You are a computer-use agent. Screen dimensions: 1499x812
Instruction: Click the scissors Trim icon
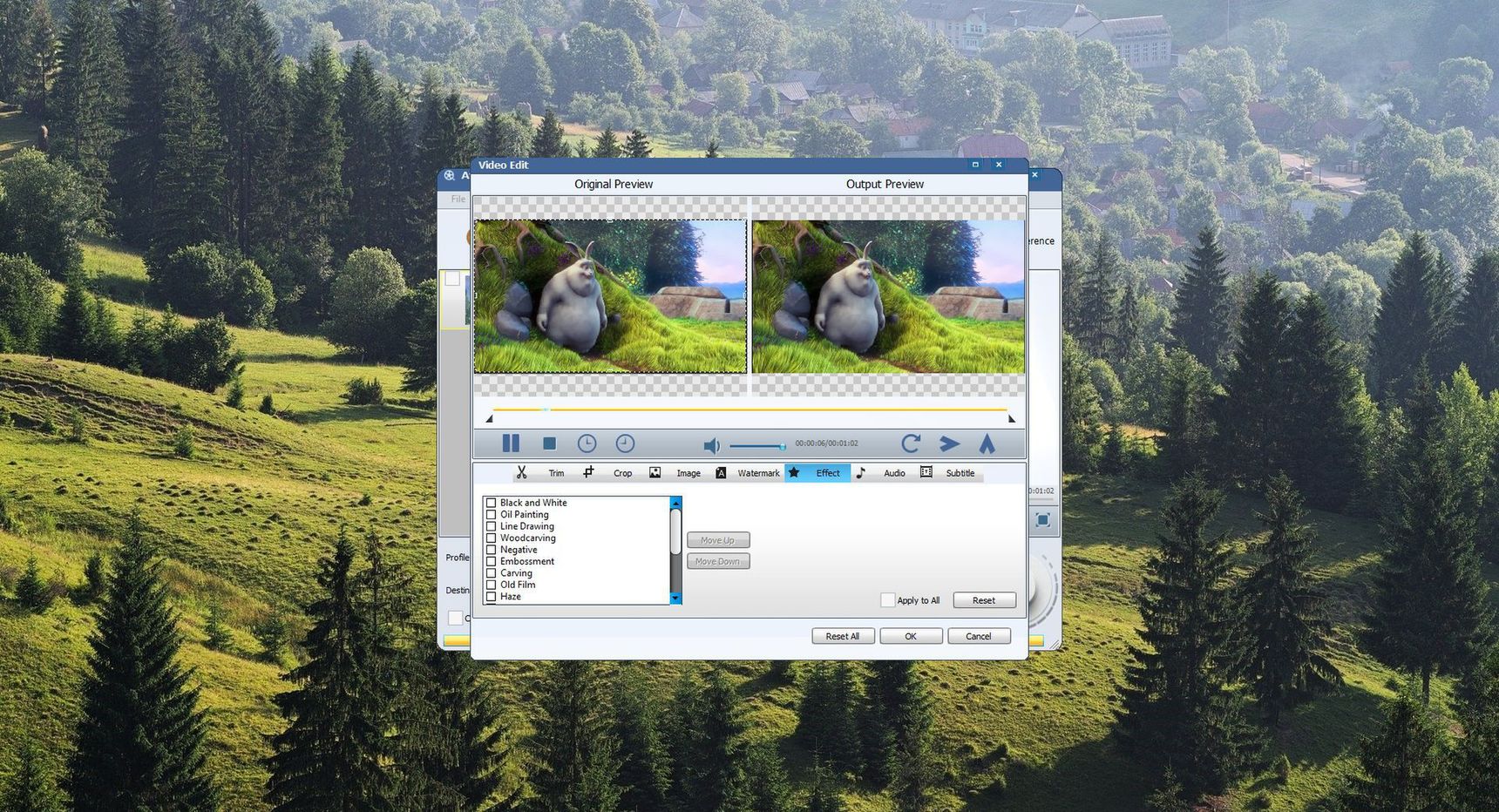click(x=522, y=472)
